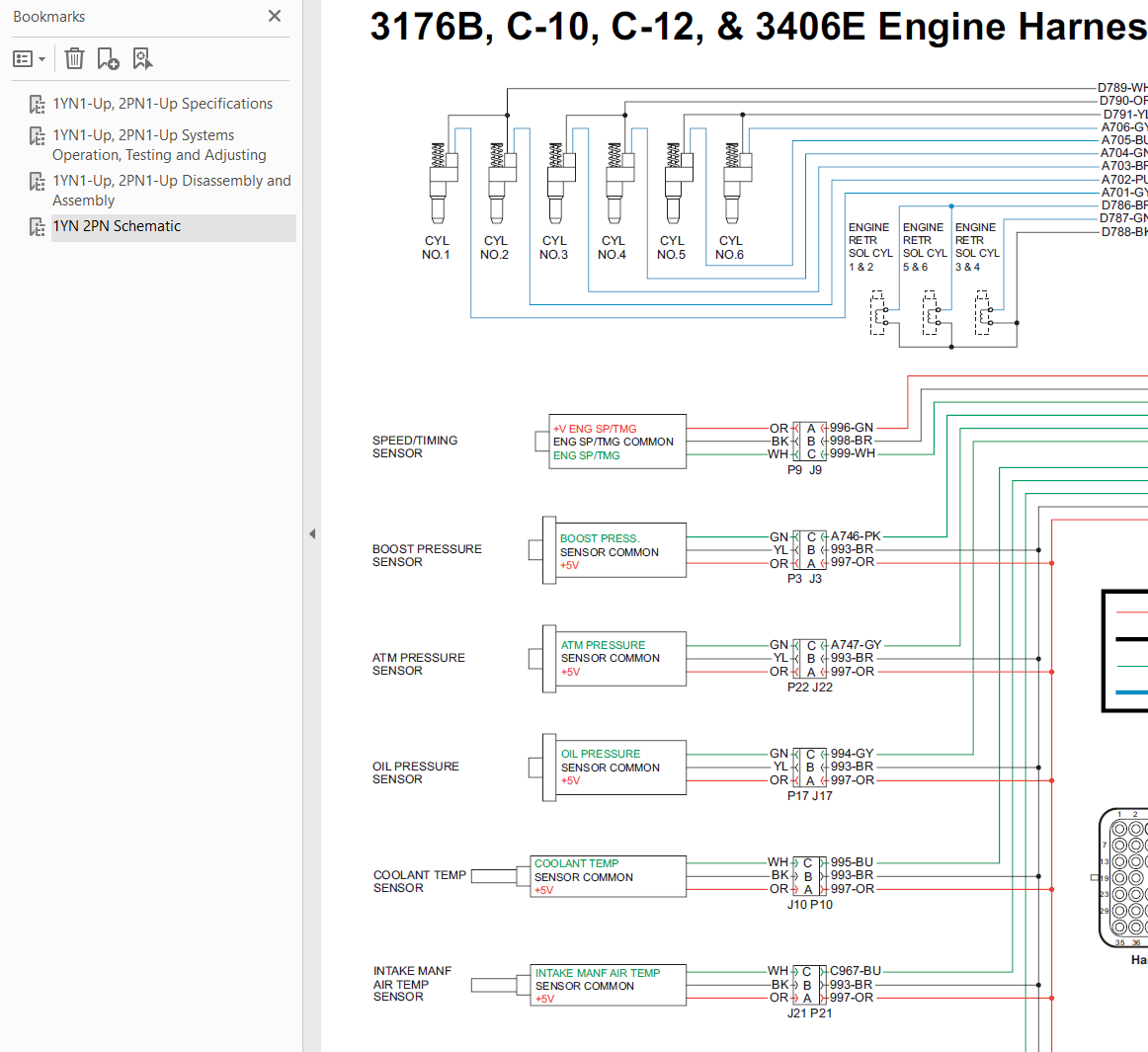Open Disassembly and Assembly bookmark
Screen dimensions: 1148x1052
pos(171,191)
